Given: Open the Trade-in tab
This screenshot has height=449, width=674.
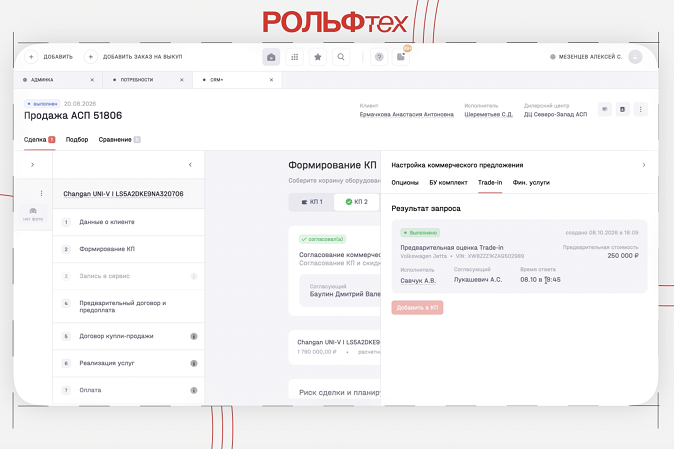Looking at the screenshot, I should pos(490,183).
